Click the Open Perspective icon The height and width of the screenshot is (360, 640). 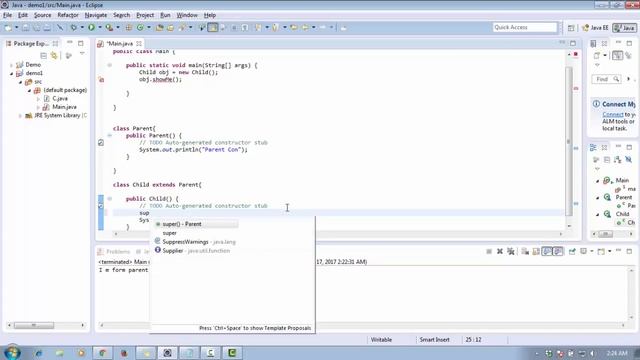pyautogui.click(x=571, y=28)
